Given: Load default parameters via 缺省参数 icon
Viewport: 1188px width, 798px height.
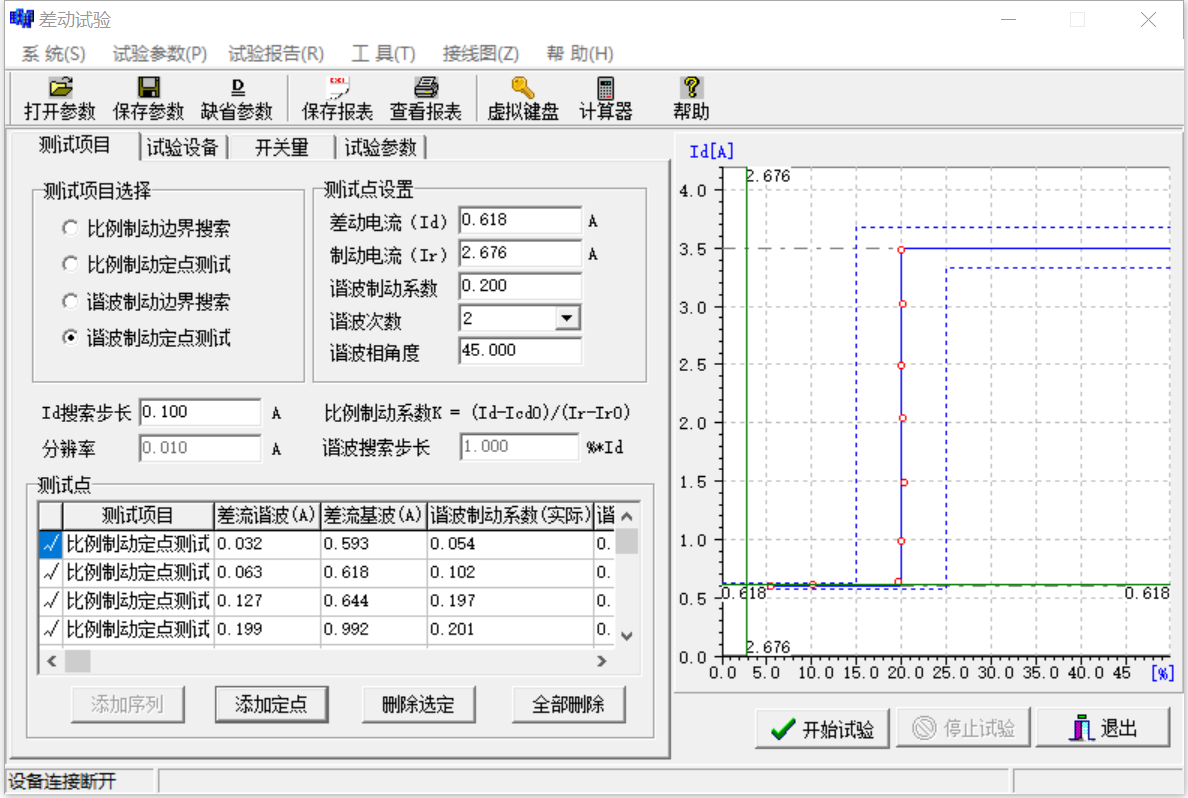Looking at the screenshot, I should coord(237,98).
